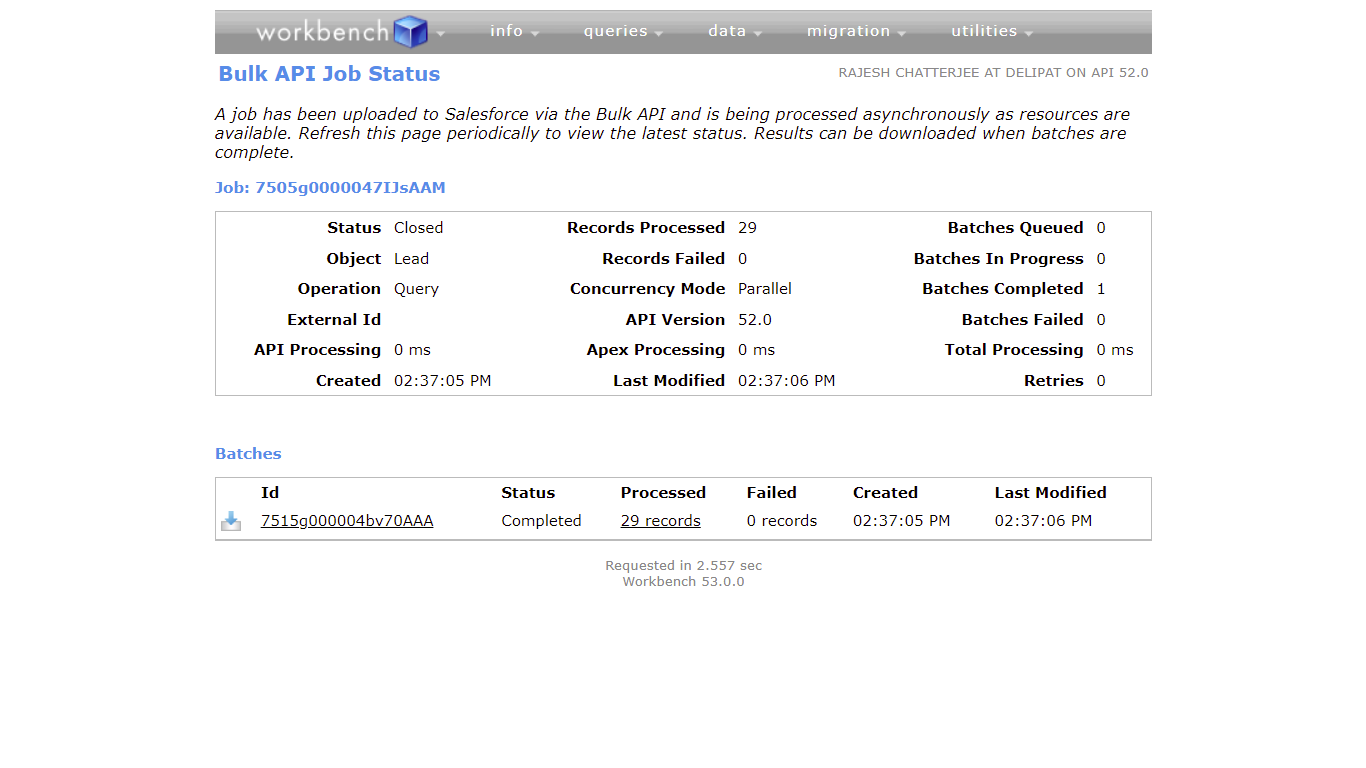Click the Id column header
The height and width of the screenshot is (768, 1366).
pyautogui.click(x=270, y=493)
